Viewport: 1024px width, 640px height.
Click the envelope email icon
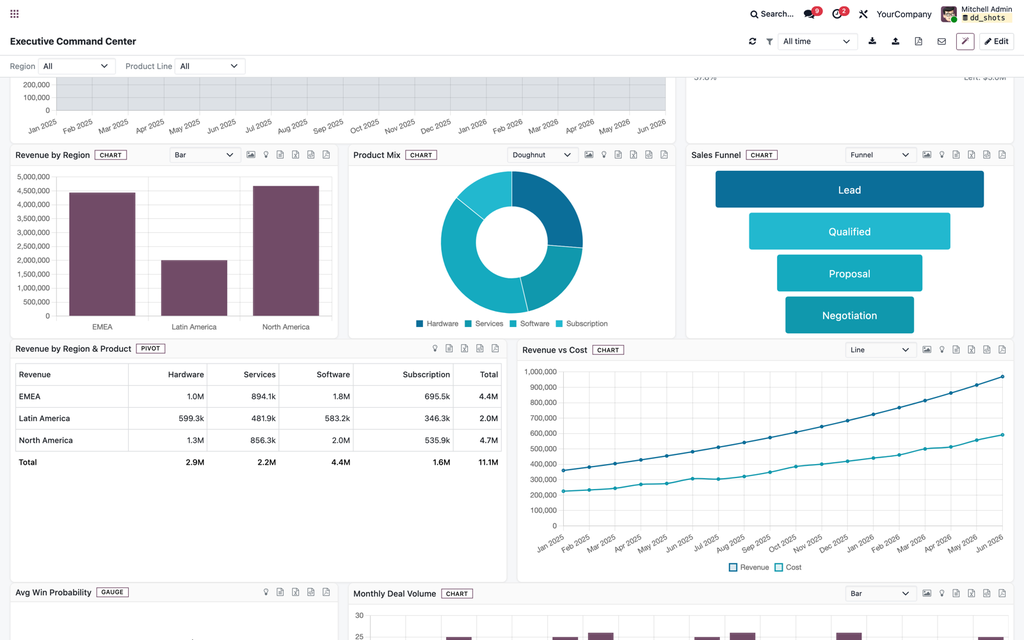coord(942,41)
